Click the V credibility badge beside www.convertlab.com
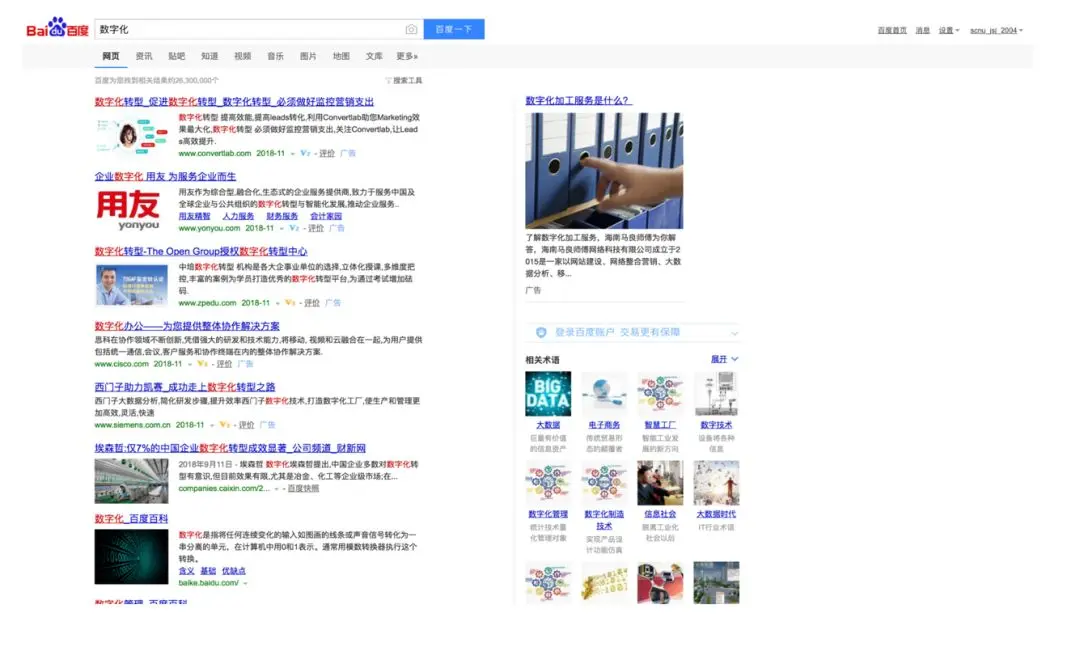Image resolution: width=1080 pixels, height=647 pixels. [305, 154]
